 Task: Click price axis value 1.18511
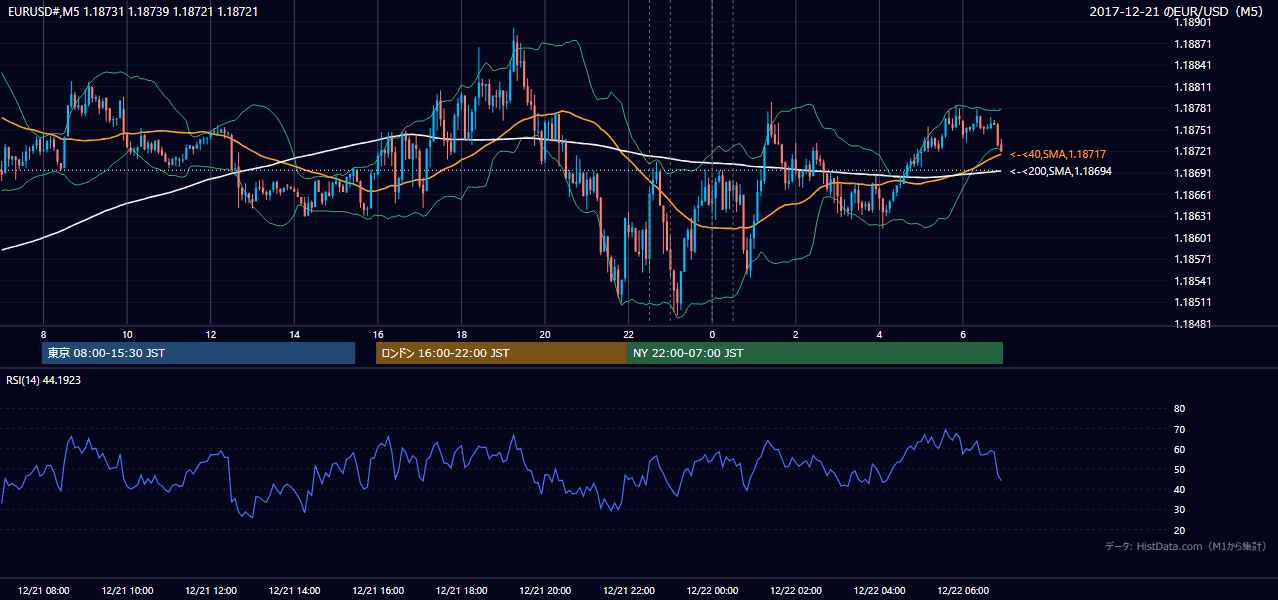pos(1193,302)
